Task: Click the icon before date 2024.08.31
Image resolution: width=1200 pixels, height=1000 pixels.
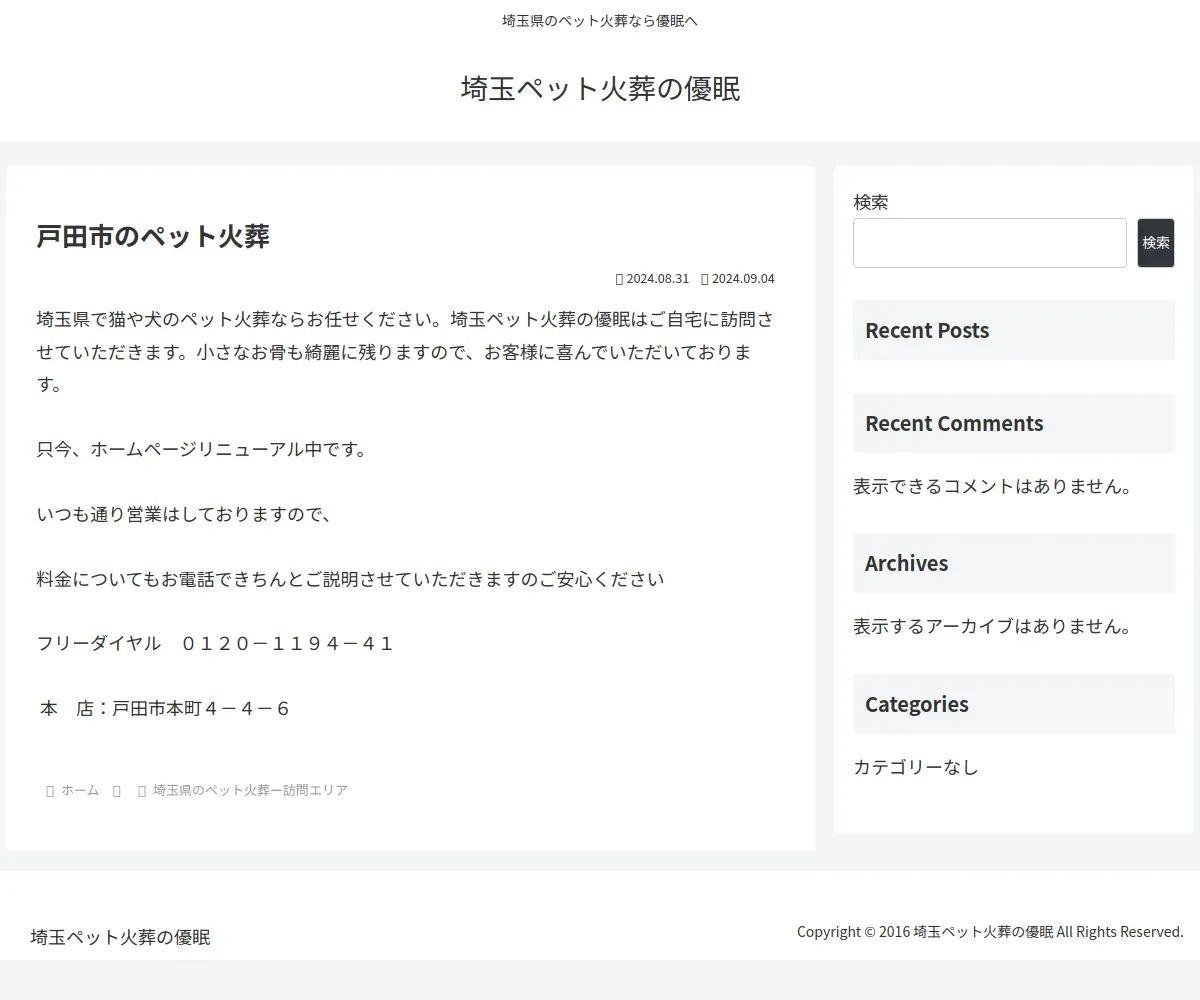Action: [x=619, y=279]
